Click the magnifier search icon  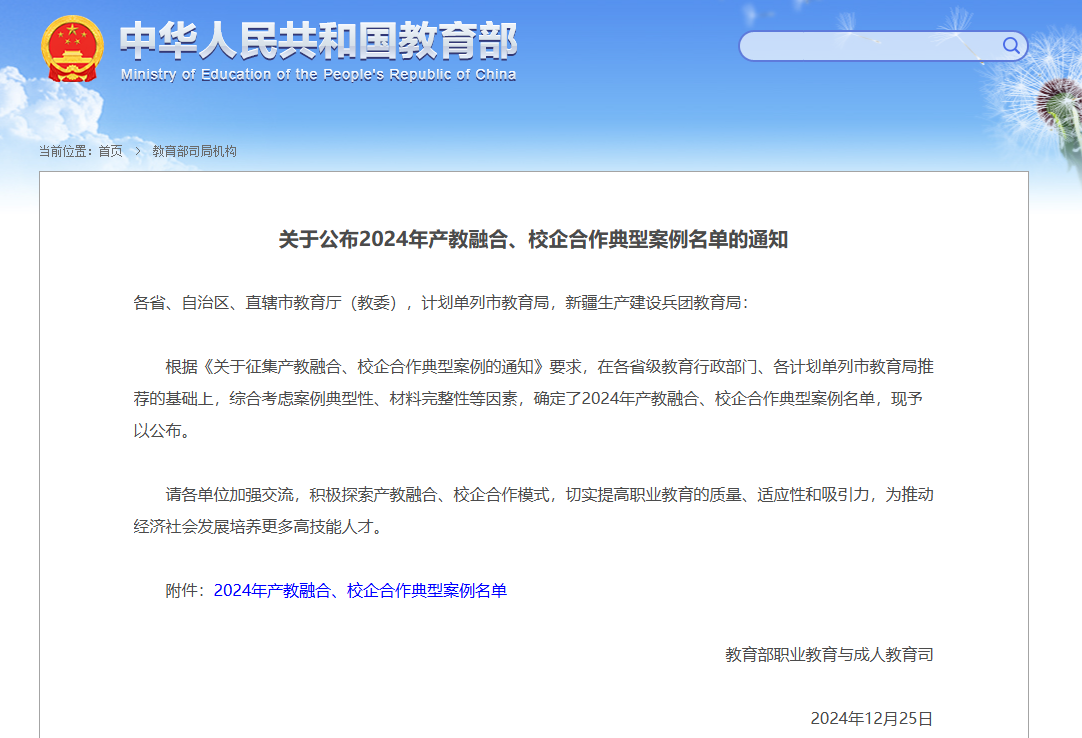point(1011,46)
